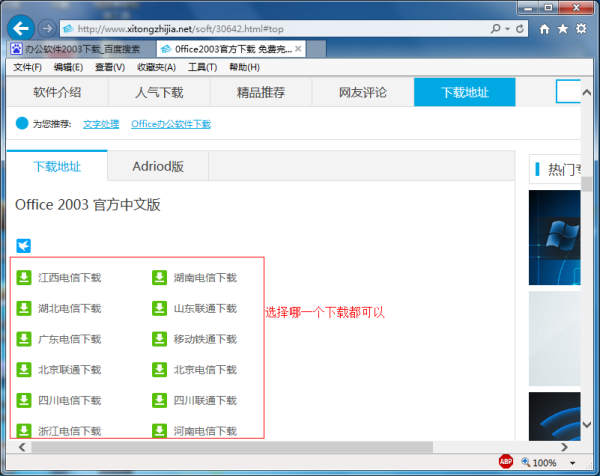The height and width of the screenshot is (476, 600).
Task: Click the URL address input field
Action: [x=274, y=29]
